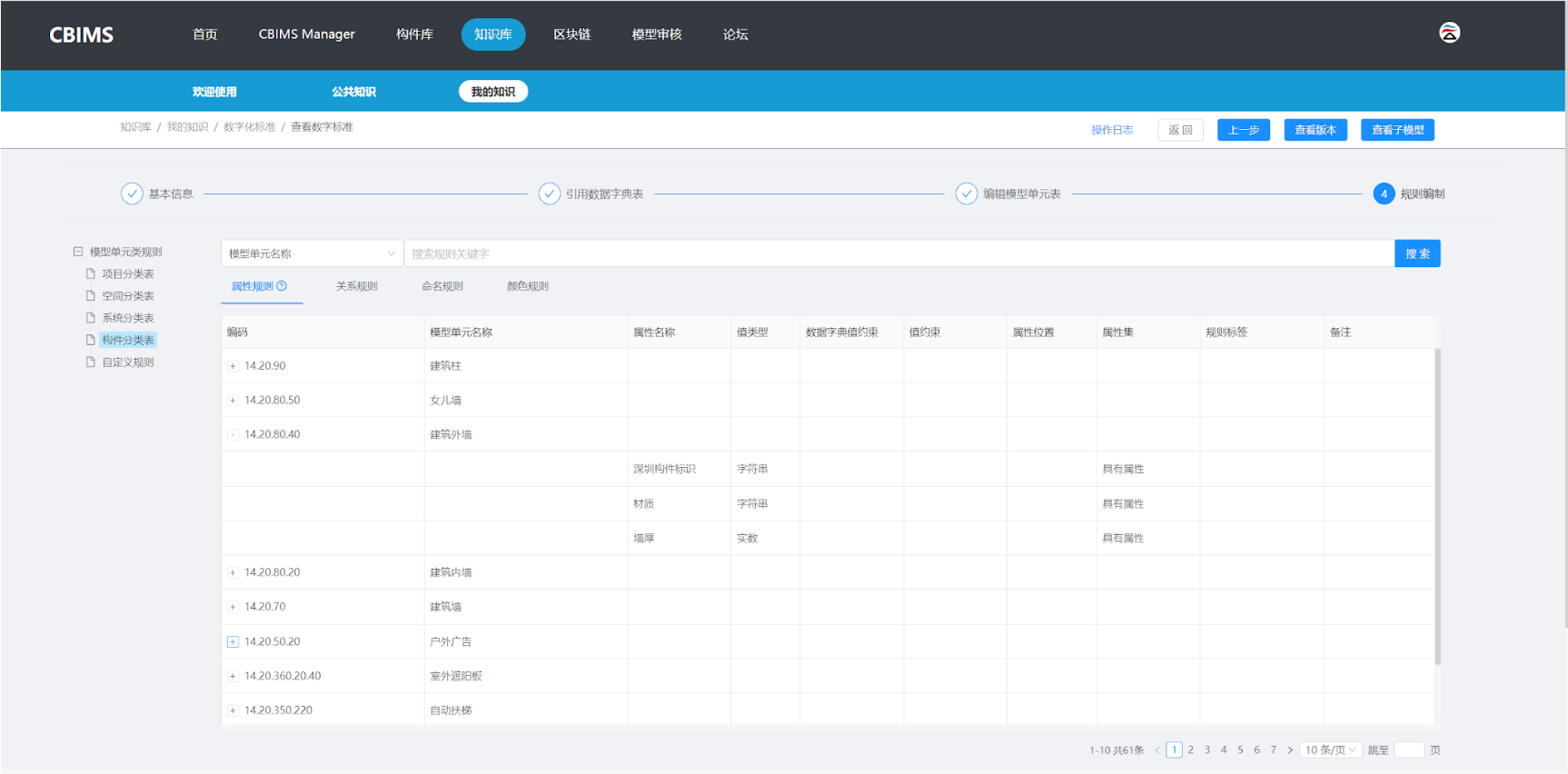Click the CBIMS logo
The height and width of the screenshot is (774, 1568).
click(x=81, y=35)
